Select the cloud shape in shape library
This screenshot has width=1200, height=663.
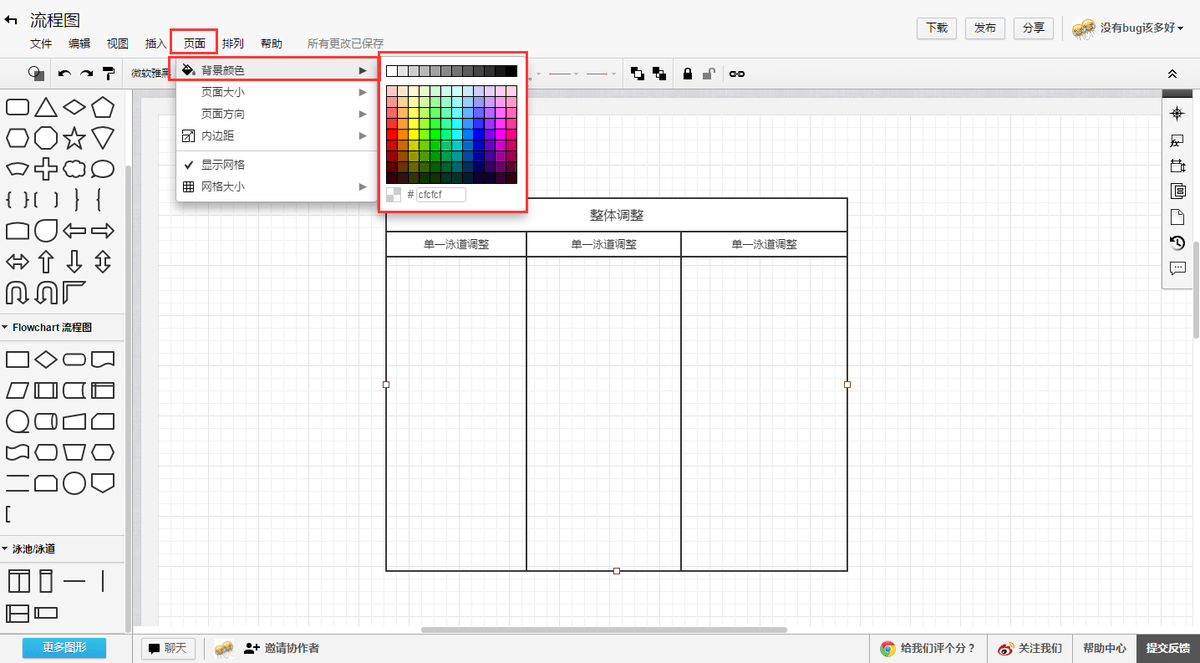(74, 169)
